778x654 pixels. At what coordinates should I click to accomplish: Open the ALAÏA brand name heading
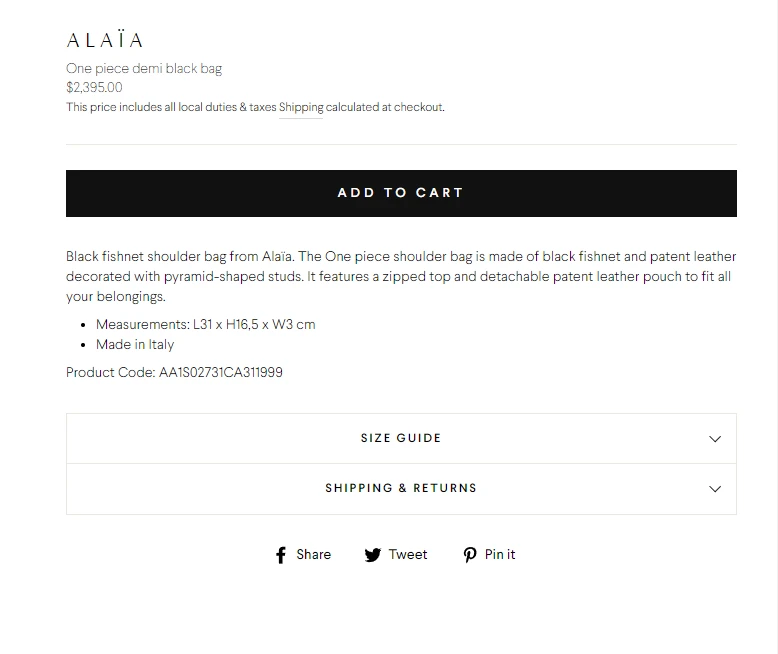pos(105,40)
